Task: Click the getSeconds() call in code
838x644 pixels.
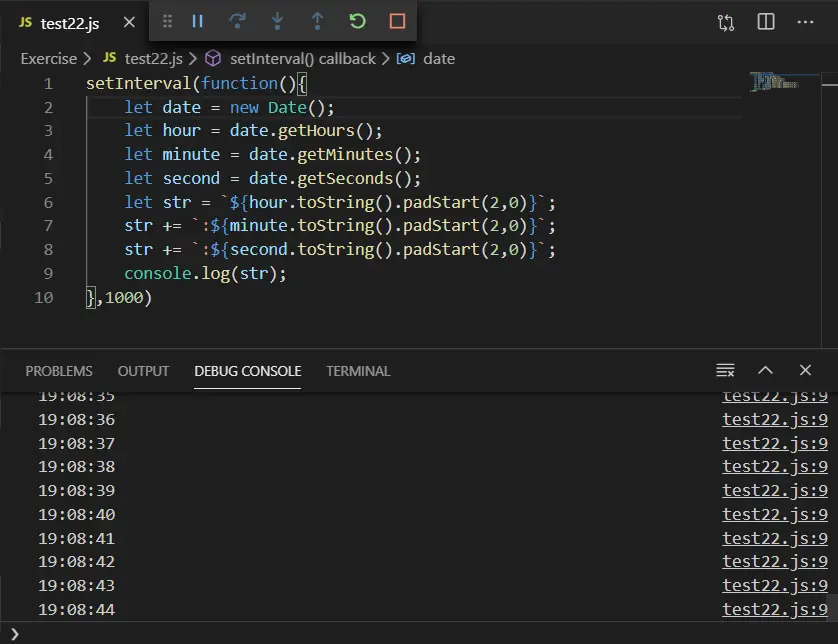Action: click(359, 179)
